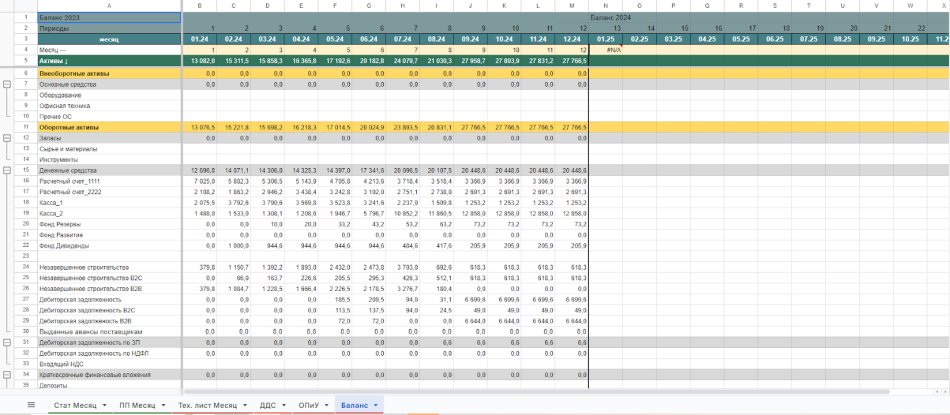Open the all sheets list menu
Image resolution: width=950 pixels, height=415 pixels.
[x=31, y=405]
